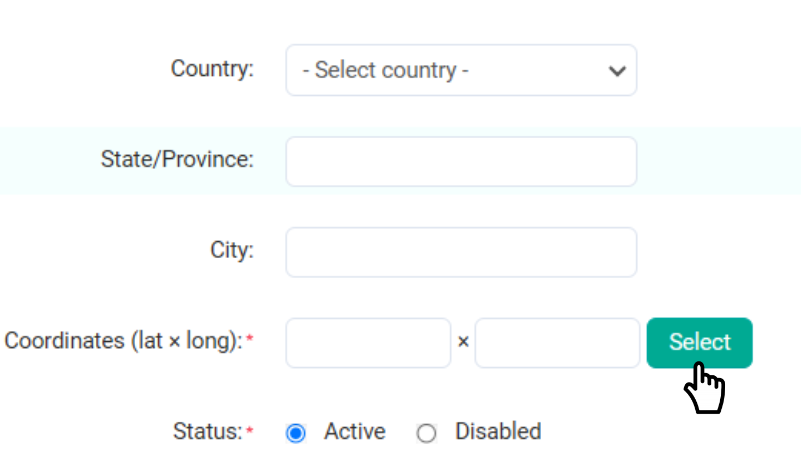
Task: Click the red asterisk beside Coordinates label
Action: (250, 340)
